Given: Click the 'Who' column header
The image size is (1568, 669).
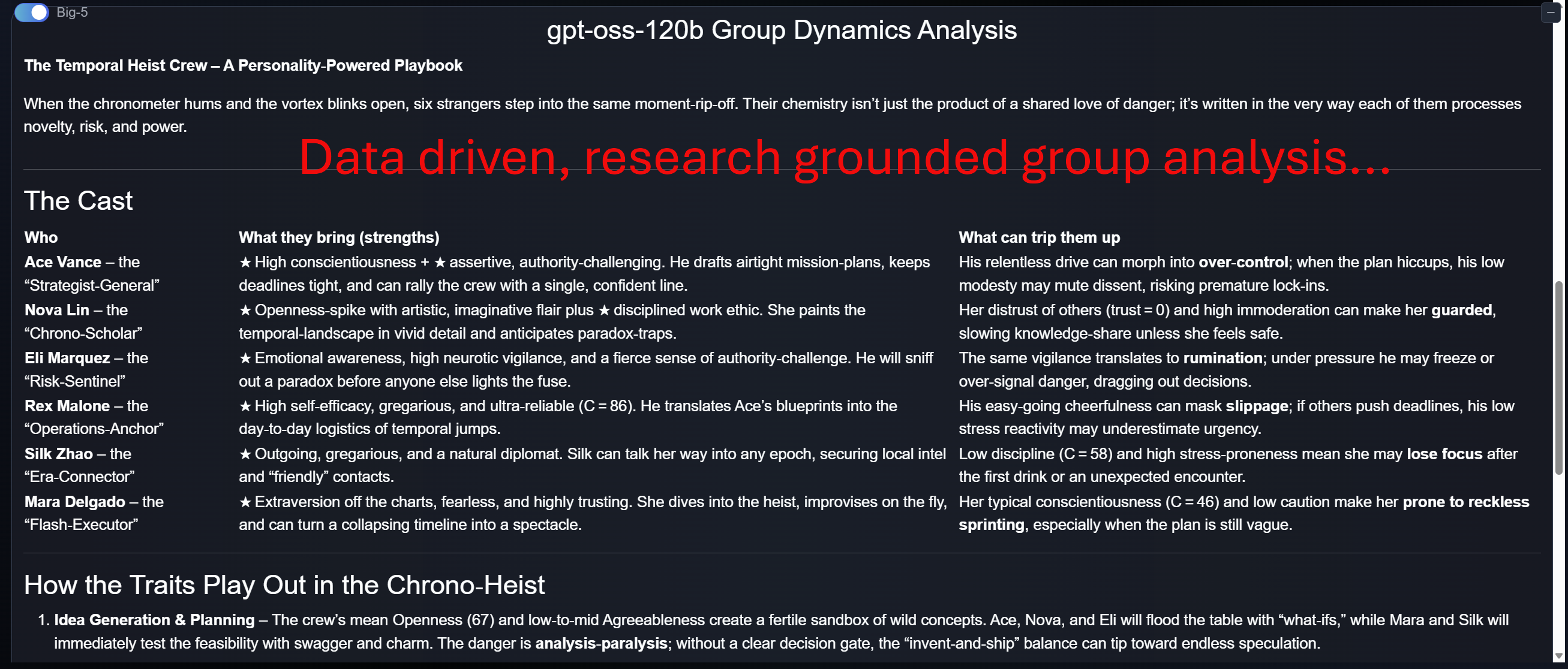Looking at the screenshot, I should [41, 237].
